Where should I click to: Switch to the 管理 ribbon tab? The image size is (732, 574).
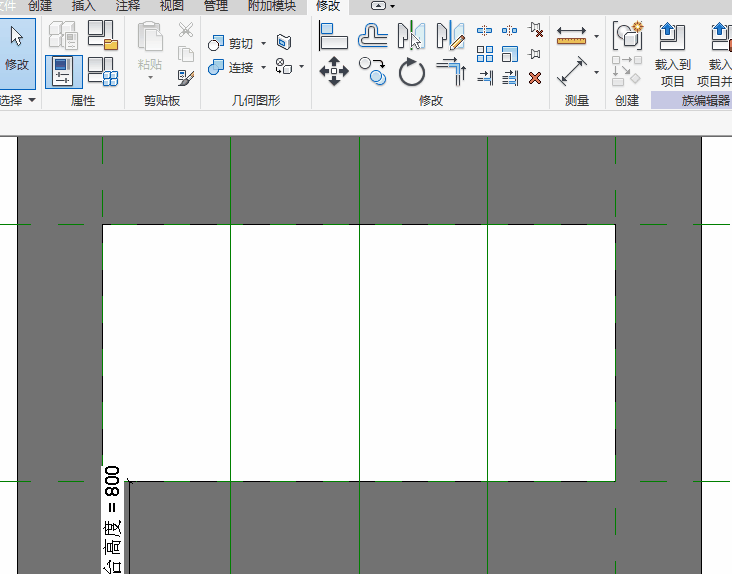[x=216, y=6]
